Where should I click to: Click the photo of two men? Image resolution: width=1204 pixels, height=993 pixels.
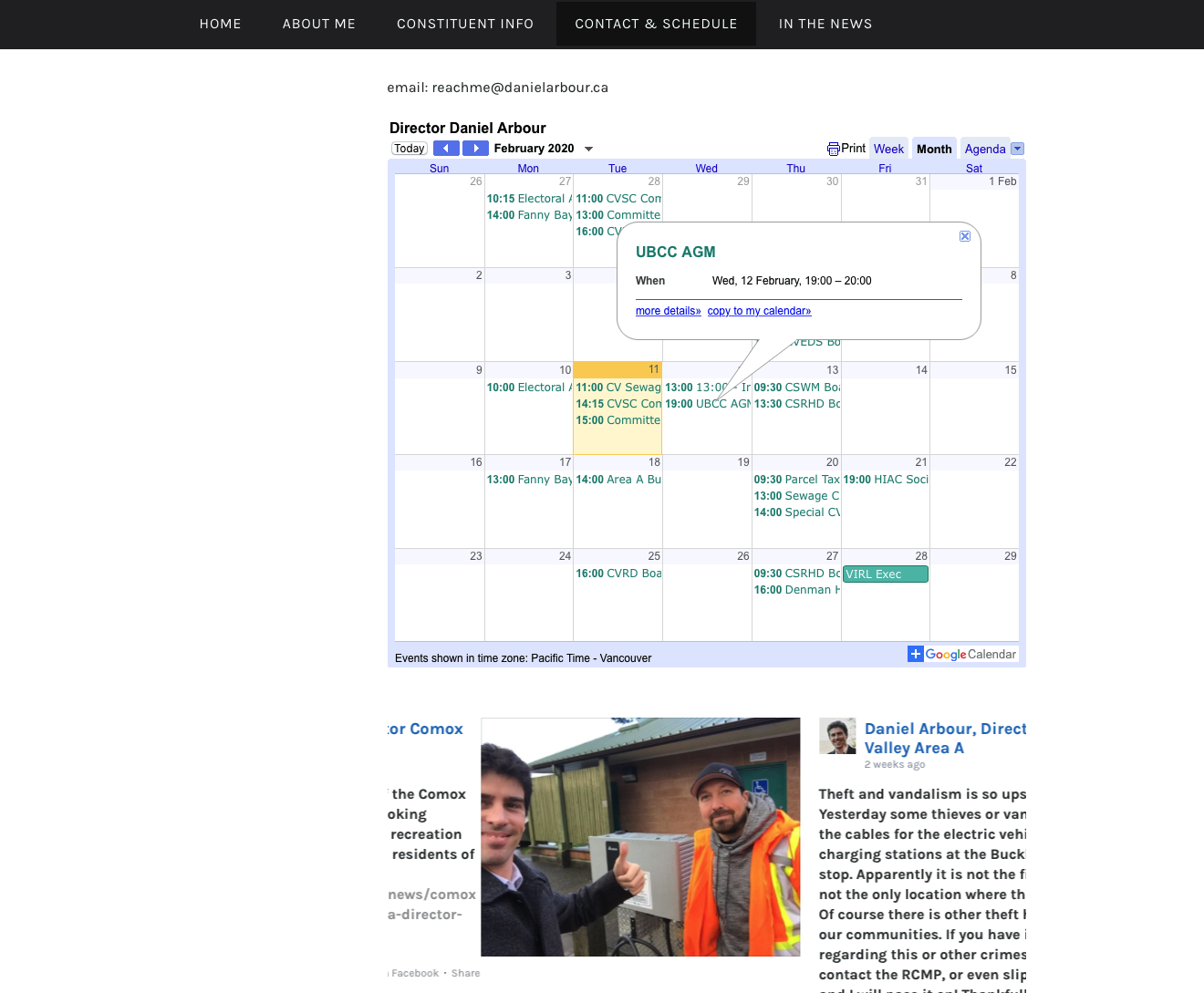coord(640,836)
